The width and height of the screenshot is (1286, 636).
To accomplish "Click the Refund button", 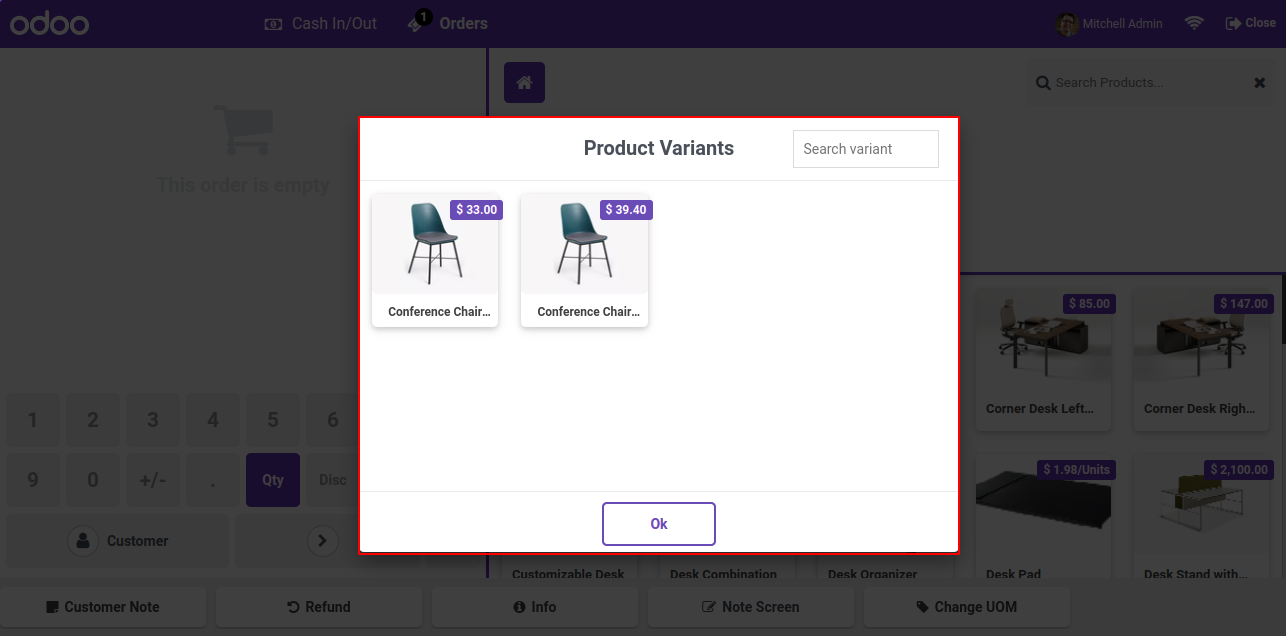I will (319, 607).
